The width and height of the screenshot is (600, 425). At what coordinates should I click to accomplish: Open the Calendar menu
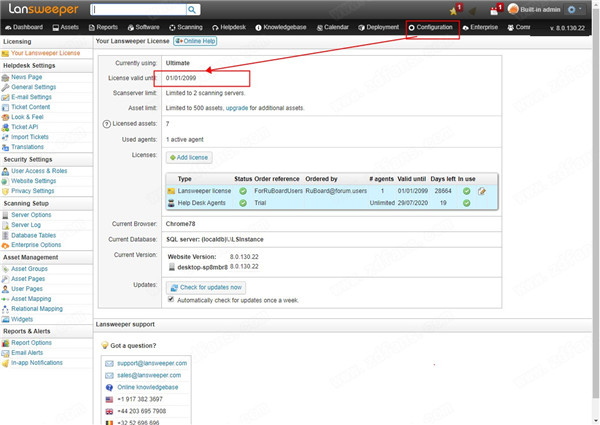click(x=333, y=27)
